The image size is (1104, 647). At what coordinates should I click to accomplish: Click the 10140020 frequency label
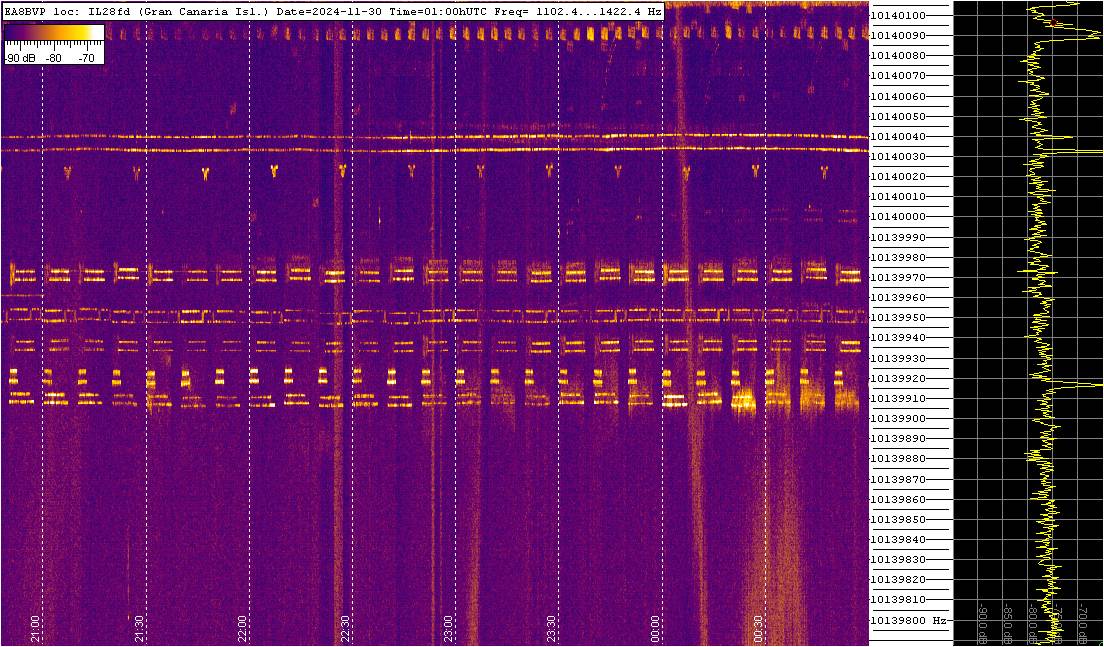coord(898,177)
